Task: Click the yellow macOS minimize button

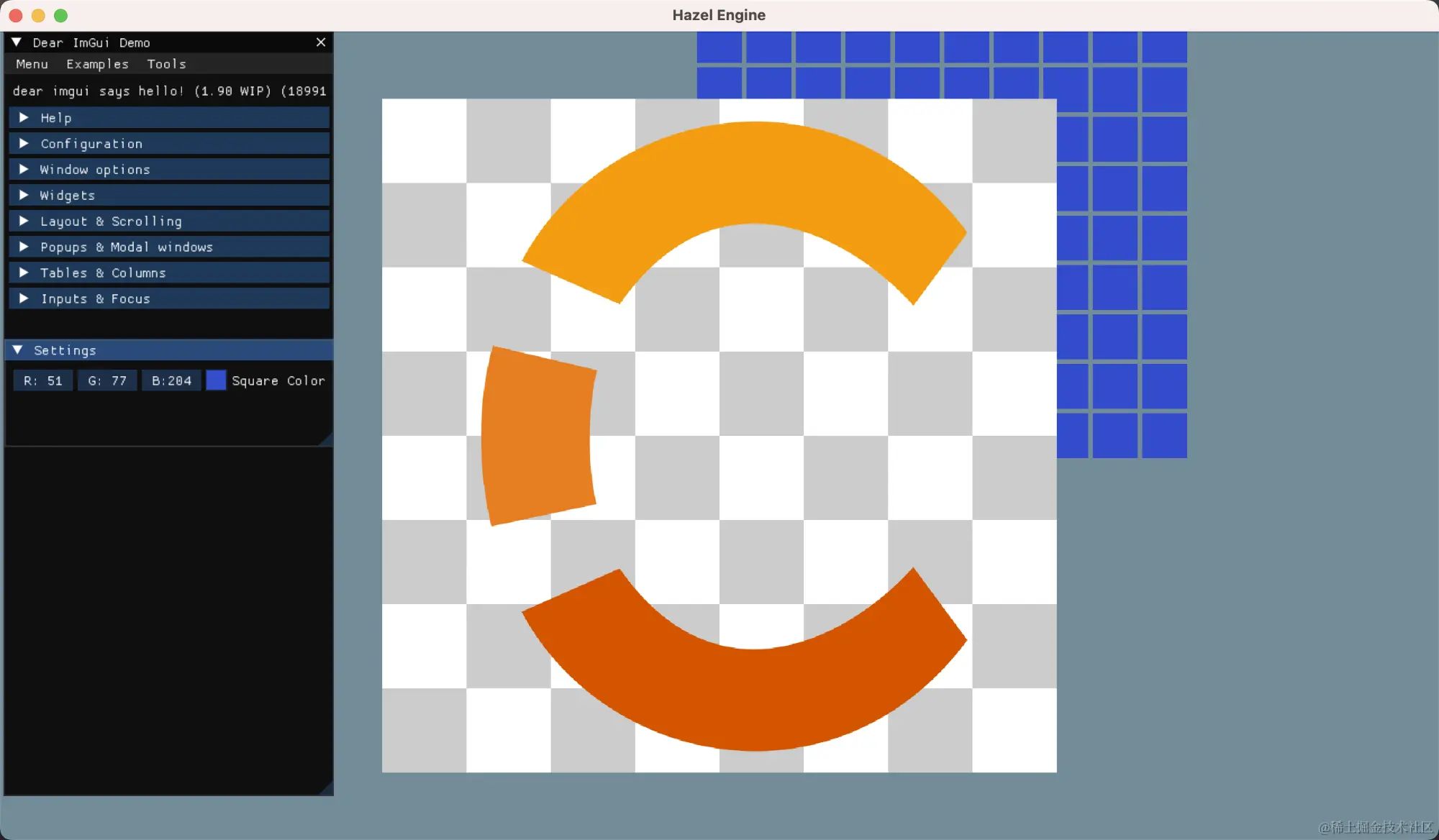Action: tap(38, 15)
